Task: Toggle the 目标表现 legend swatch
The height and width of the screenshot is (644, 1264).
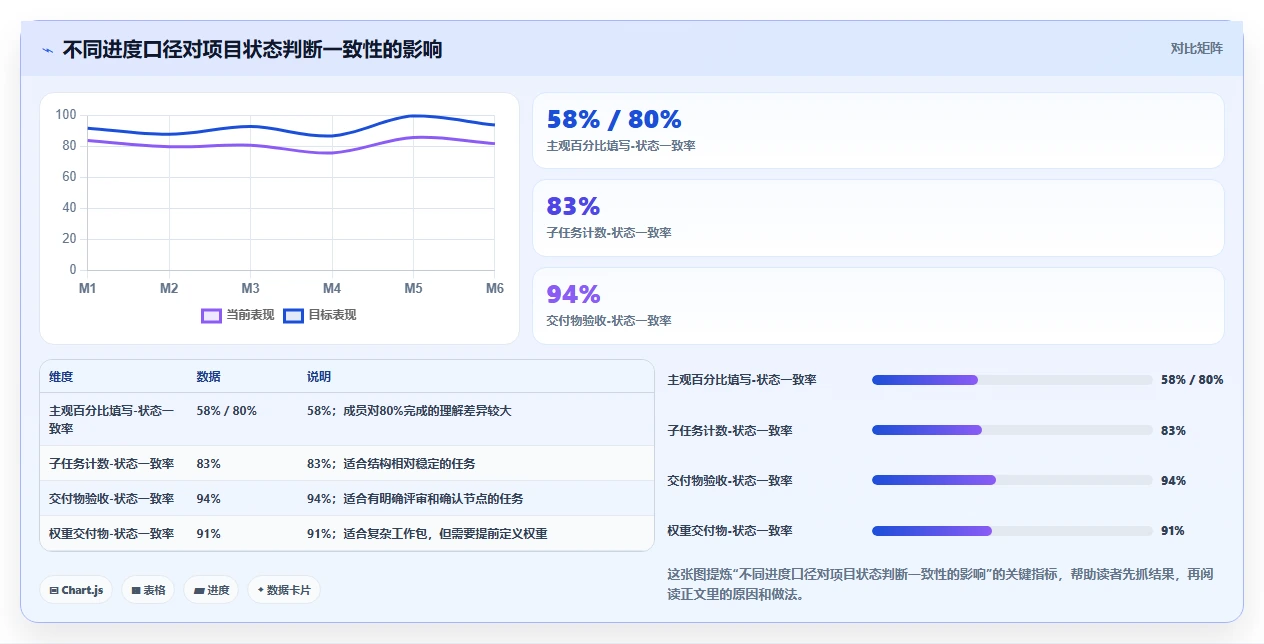Action: pos(293,315)
